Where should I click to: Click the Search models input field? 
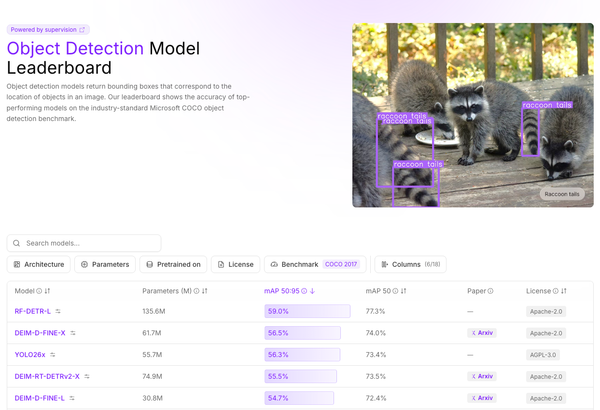84,243
